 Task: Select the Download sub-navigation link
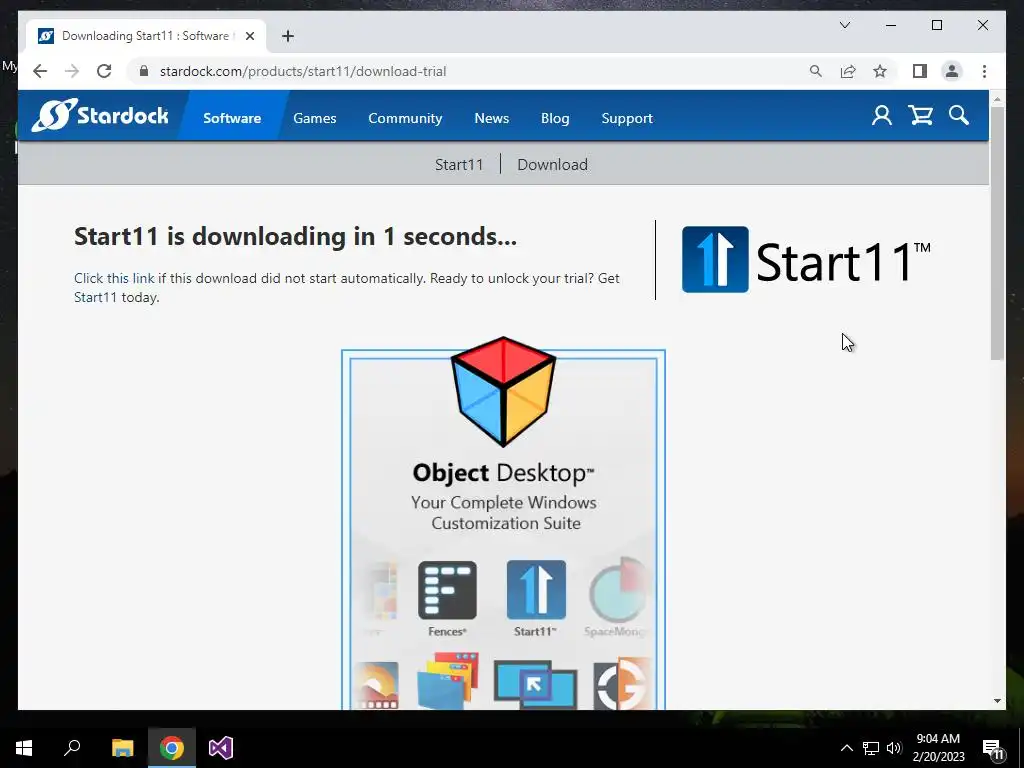[552, 165]
